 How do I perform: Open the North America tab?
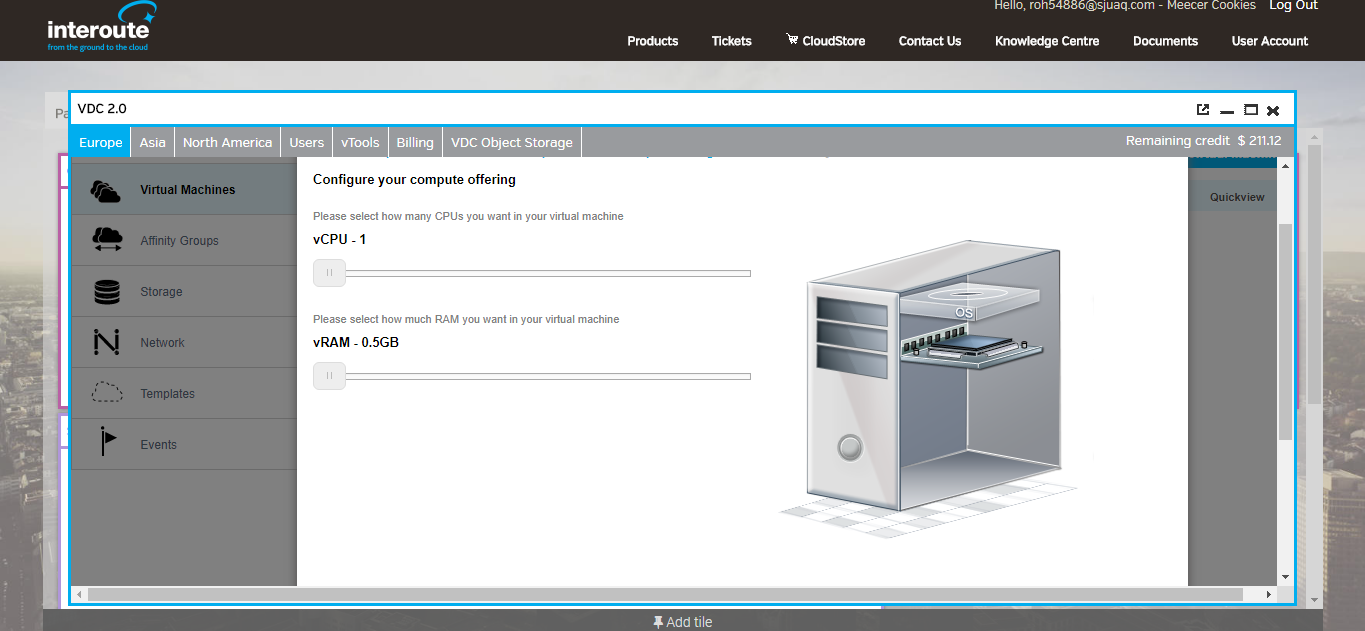click(x=227, y=142)
